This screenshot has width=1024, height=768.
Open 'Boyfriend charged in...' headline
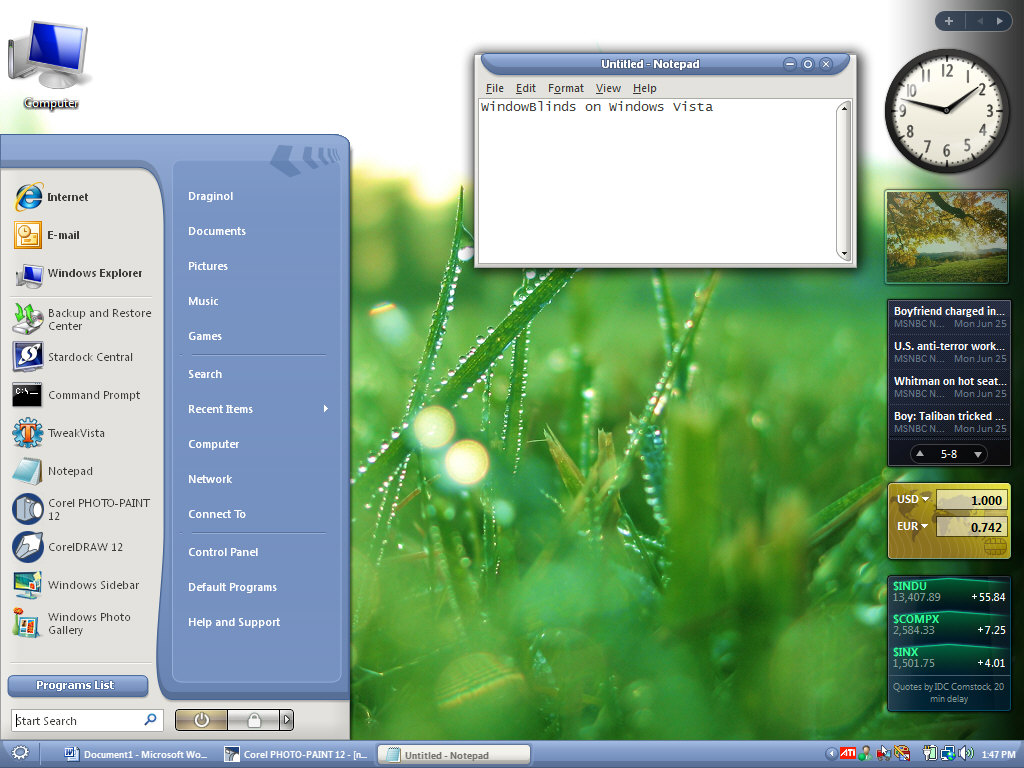coord(950,317)
